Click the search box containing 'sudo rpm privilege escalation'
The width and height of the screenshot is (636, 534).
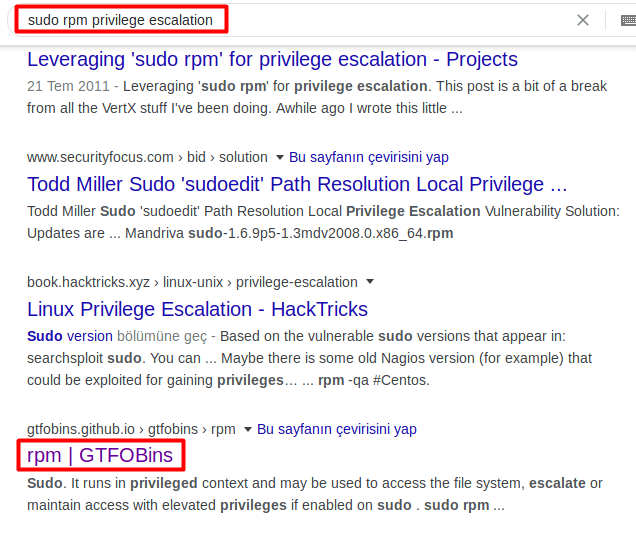(x=300, y=20)
